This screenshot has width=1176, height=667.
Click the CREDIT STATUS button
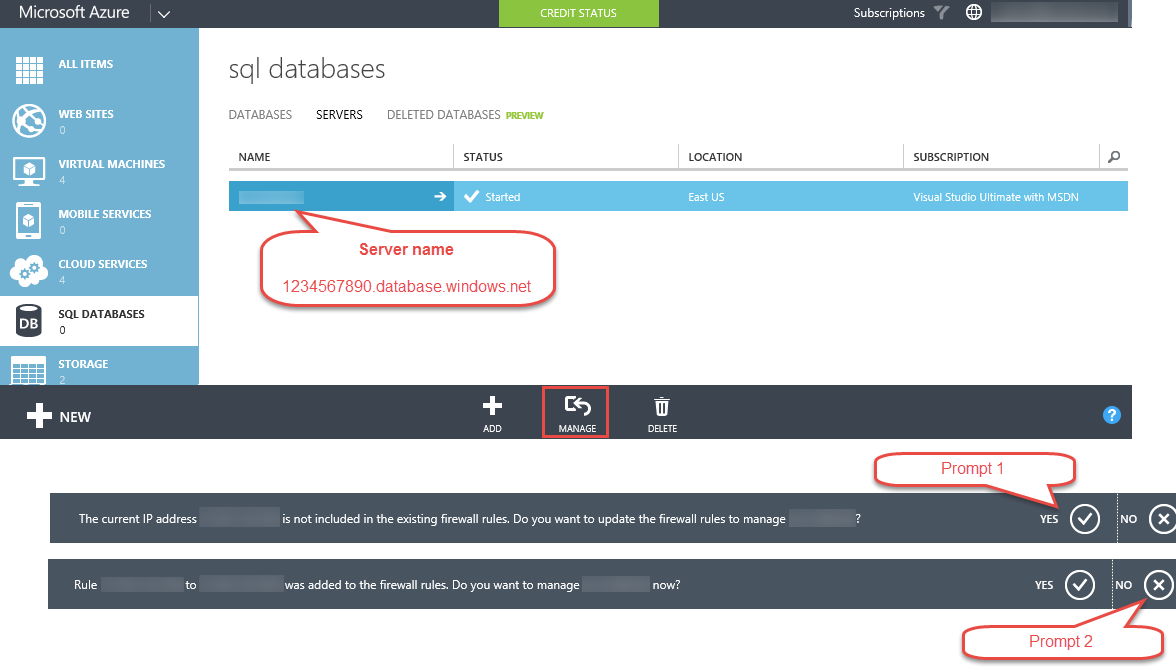coord(578,13)
